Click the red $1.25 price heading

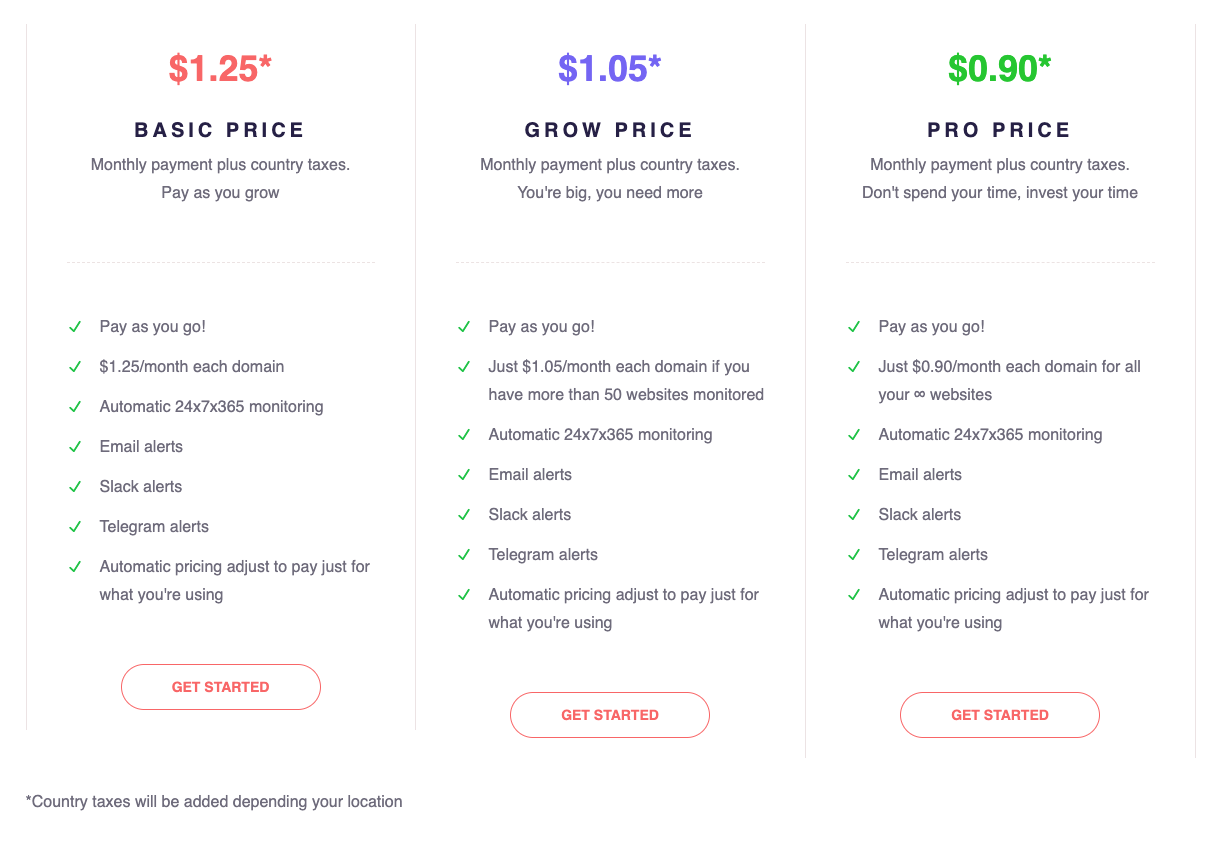(220, 68)
